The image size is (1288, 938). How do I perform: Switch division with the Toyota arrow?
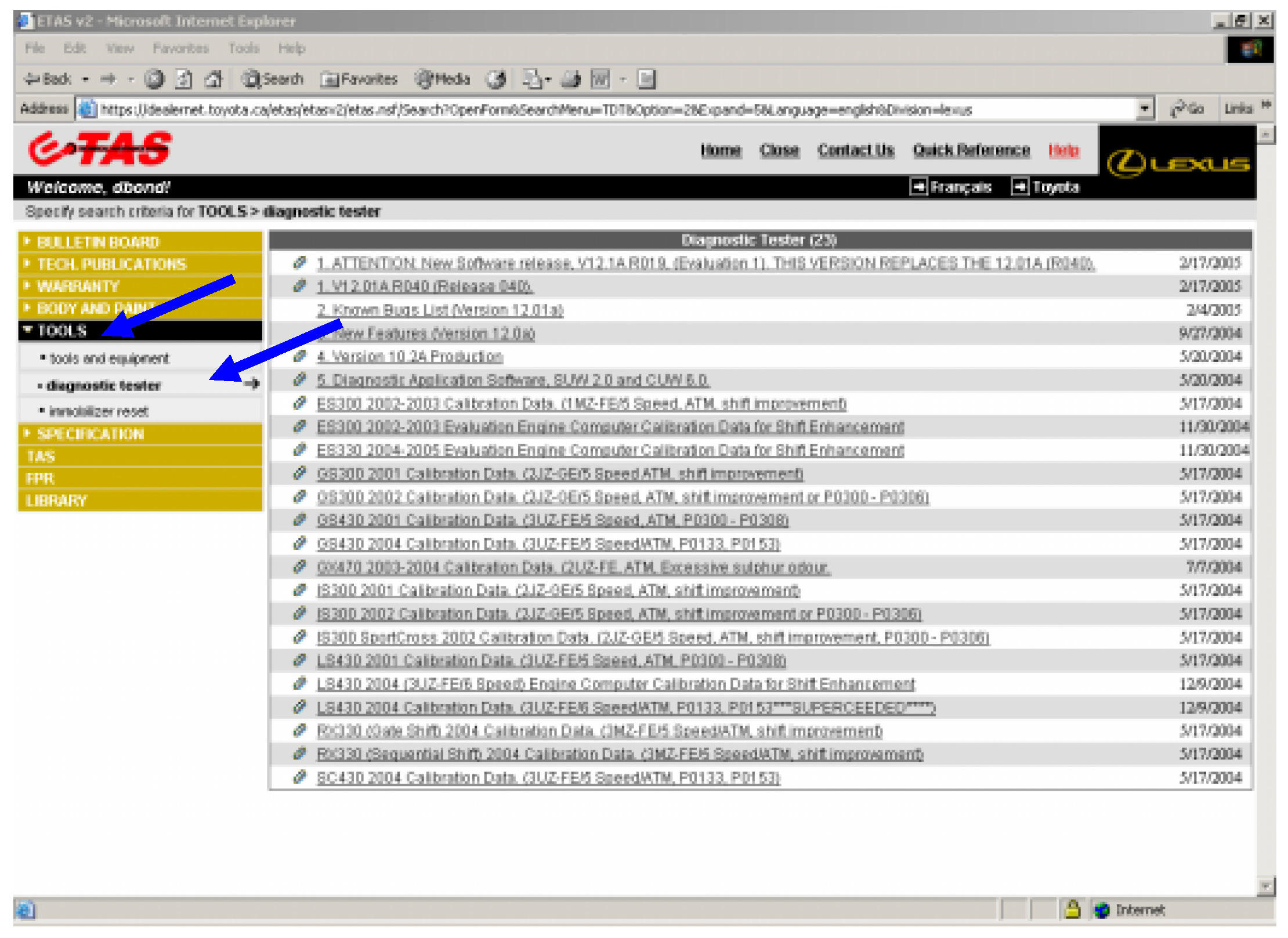[1020, 187]
